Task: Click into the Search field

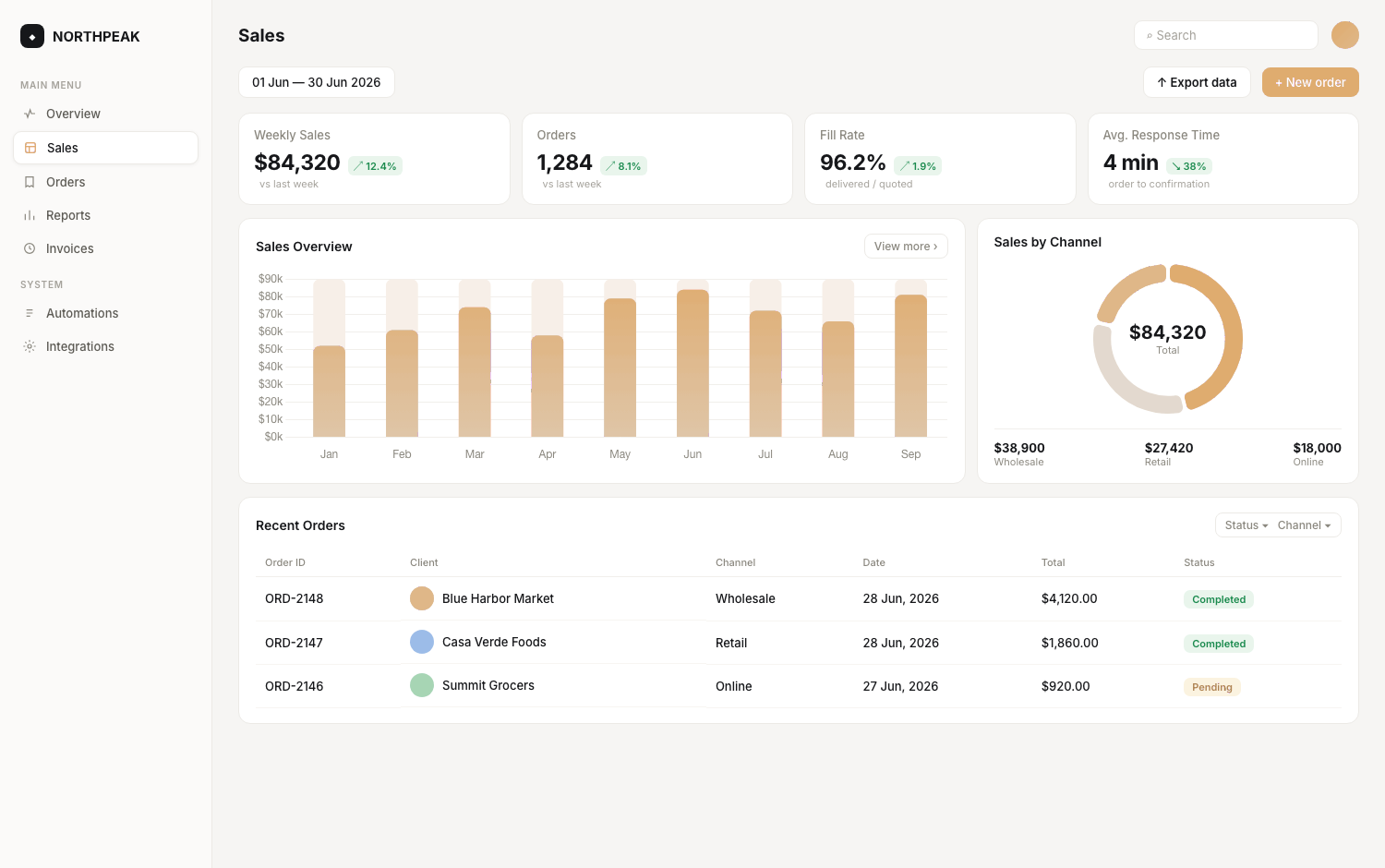Action: click(1225, 35)
